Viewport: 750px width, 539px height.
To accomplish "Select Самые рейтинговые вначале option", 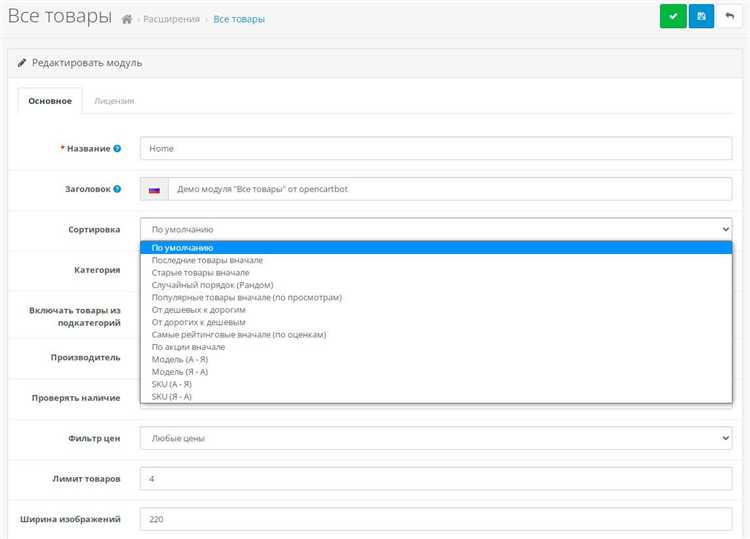I will tap(436, 335).
